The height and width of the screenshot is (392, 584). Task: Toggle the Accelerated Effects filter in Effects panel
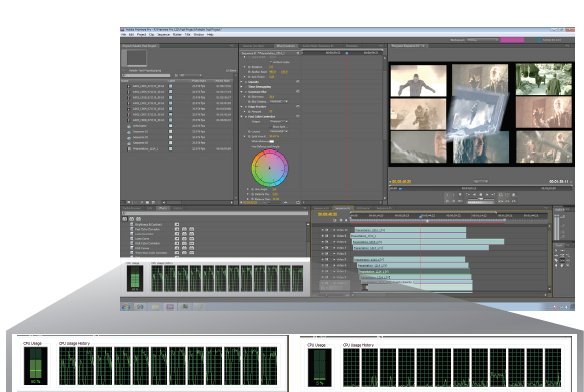125,219
